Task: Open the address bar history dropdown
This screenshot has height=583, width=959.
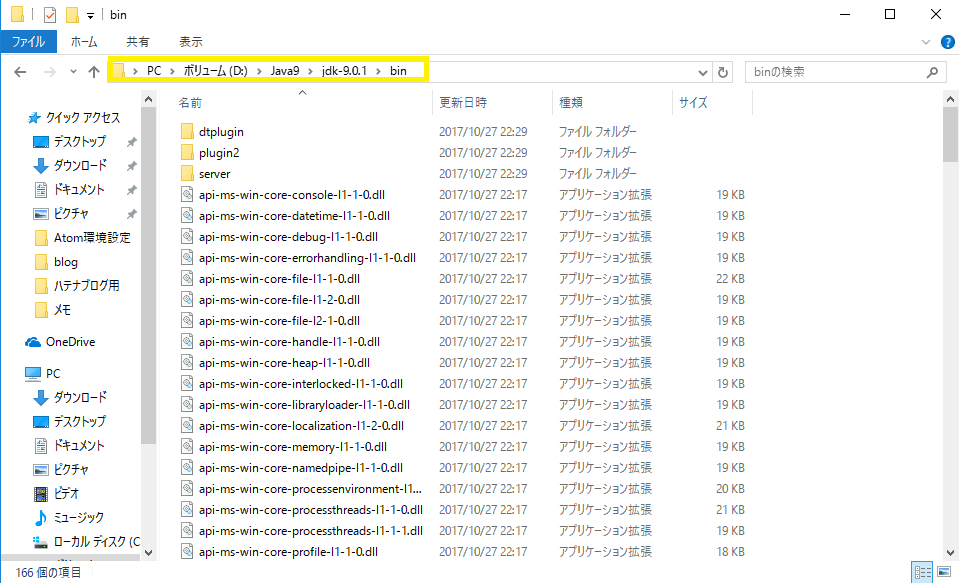Action: (x=703, y=73)
